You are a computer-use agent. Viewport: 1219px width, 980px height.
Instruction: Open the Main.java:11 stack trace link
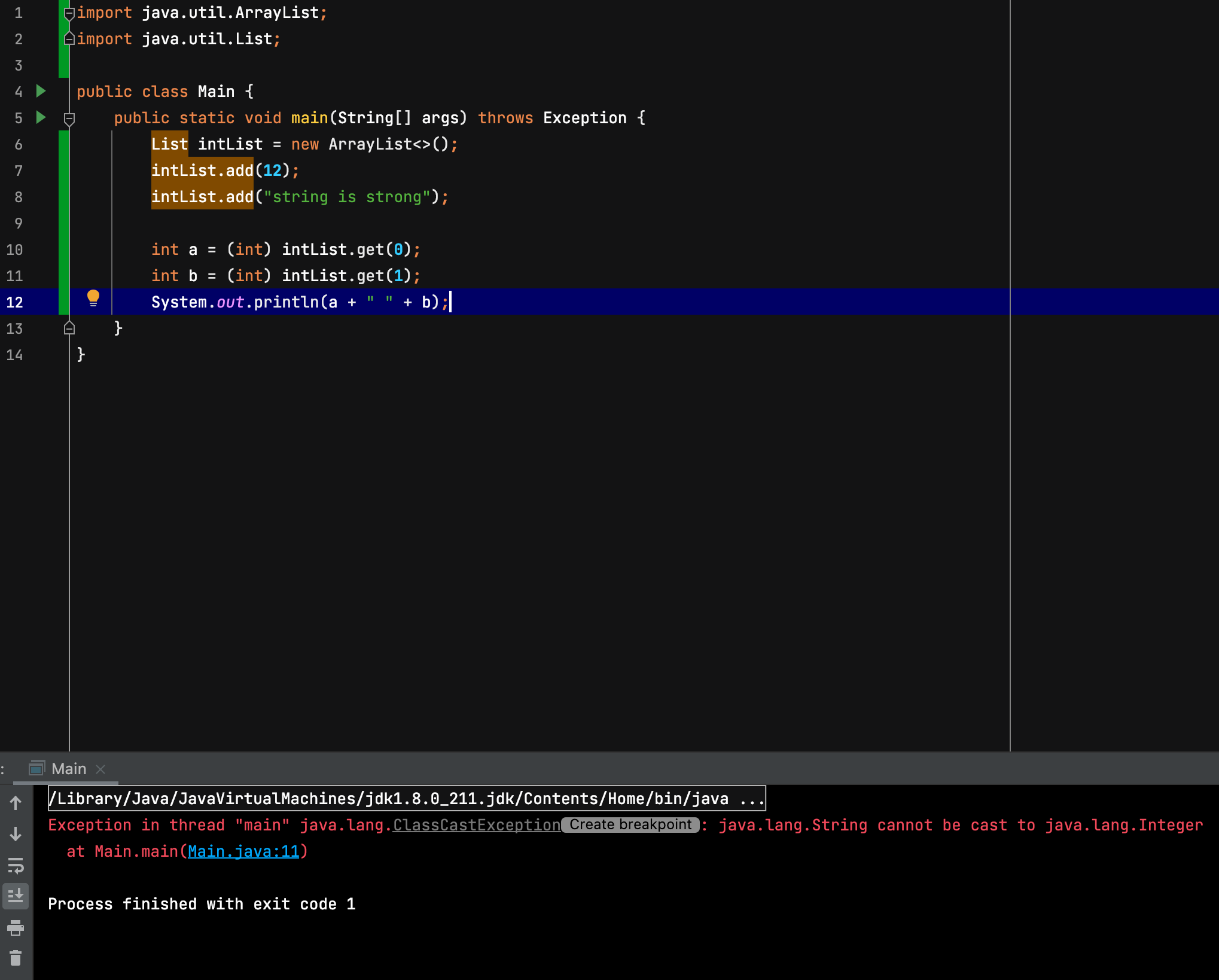[243, 851]
